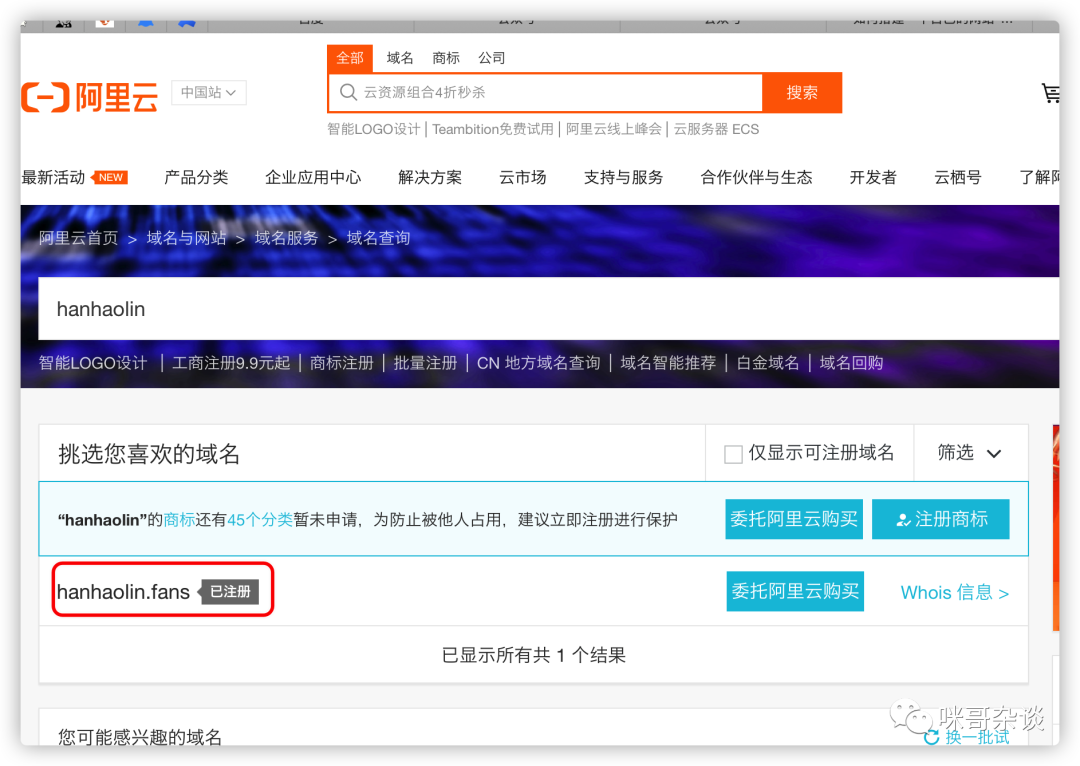Click hanhaolin.fans domain name
Image resolution: width=1080 pixels, height=766 pixels.
pyautogui.click(x=123, y=592)
